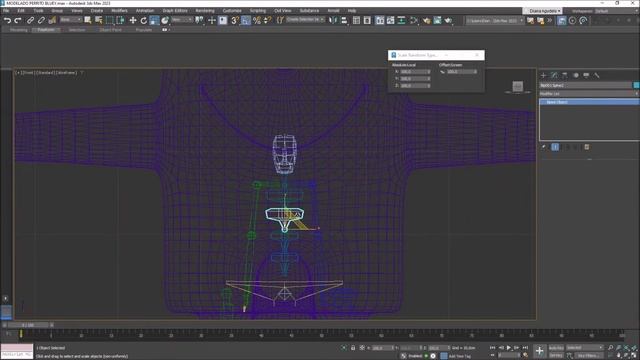Select the Link tool icon
Viewport: 640px width, 360px height.
pyautogui.click(x=30, y=20)
